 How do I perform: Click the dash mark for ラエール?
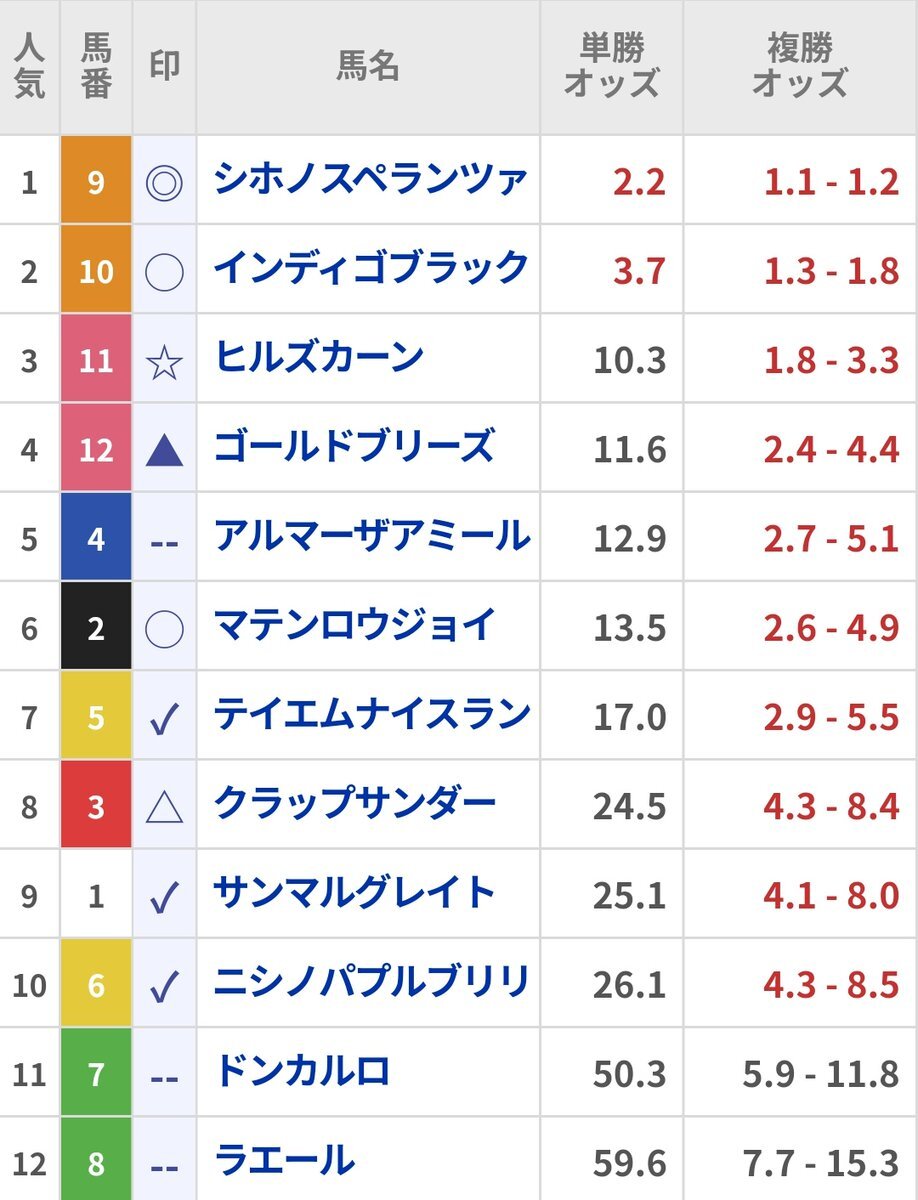[x=164, y=1166]
